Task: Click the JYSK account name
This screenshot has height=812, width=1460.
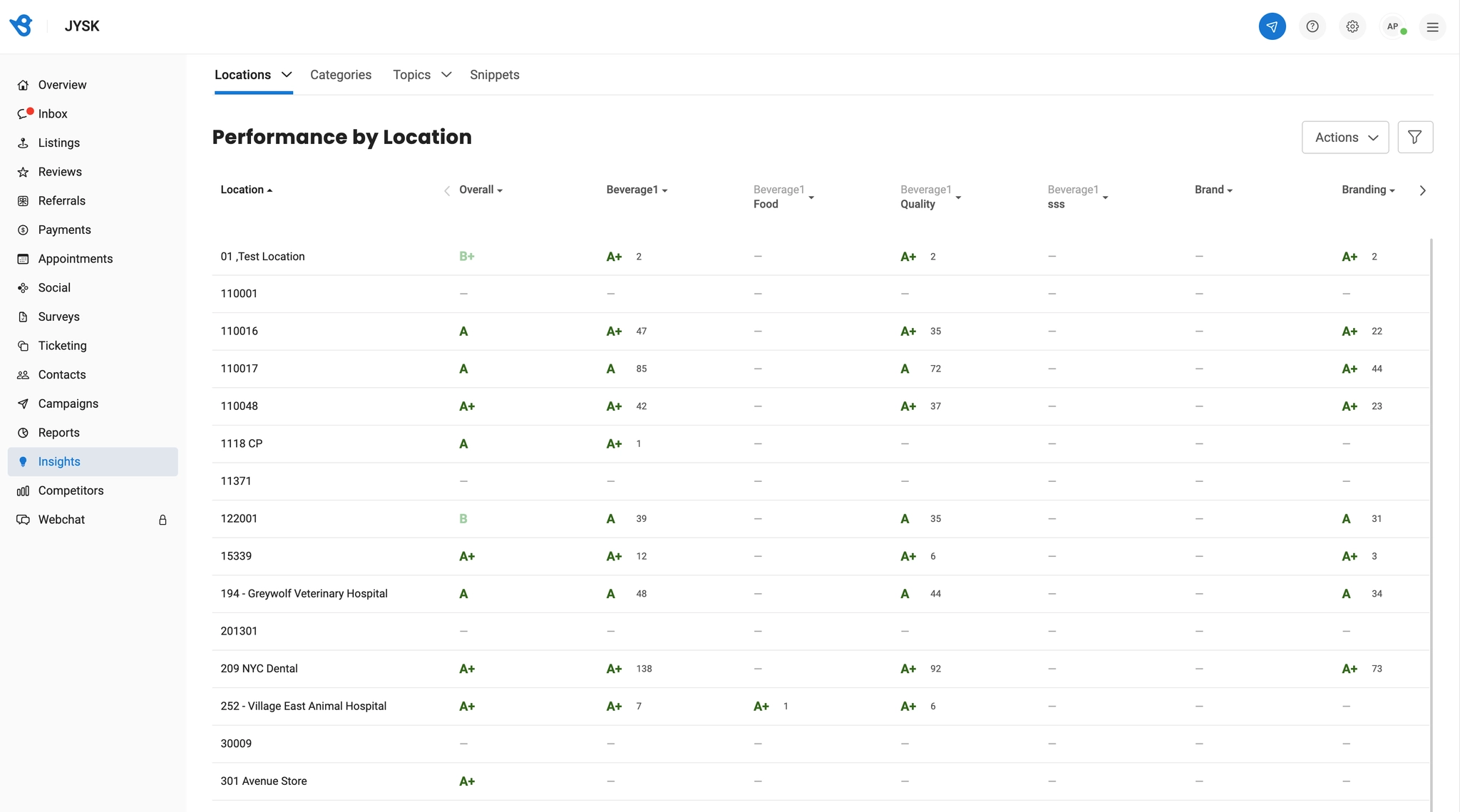Action: (x=82, y=26)
